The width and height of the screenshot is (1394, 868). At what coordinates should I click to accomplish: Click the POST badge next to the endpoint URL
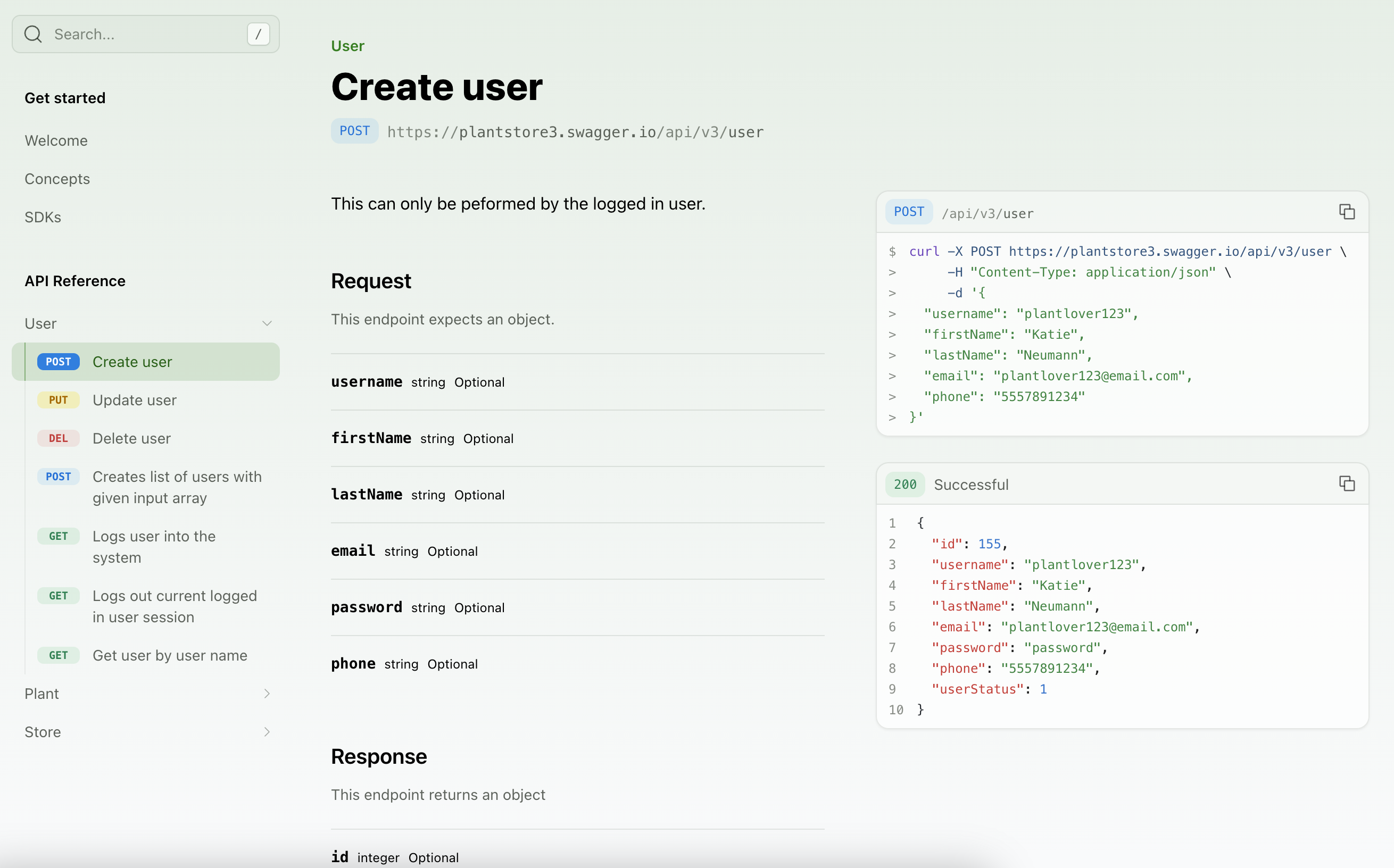tap(354, 131)
